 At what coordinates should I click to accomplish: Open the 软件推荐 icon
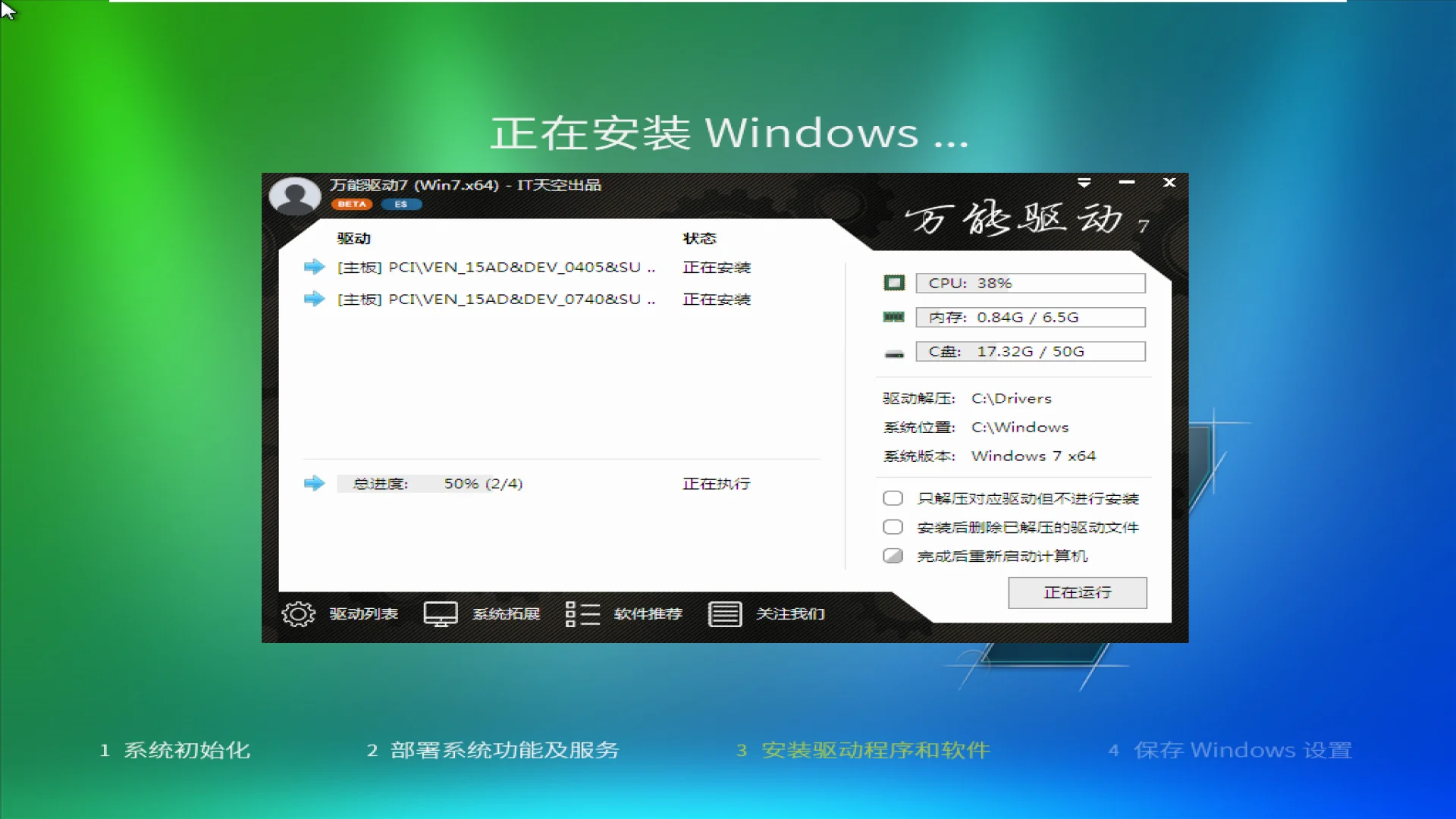pos(582,613)
